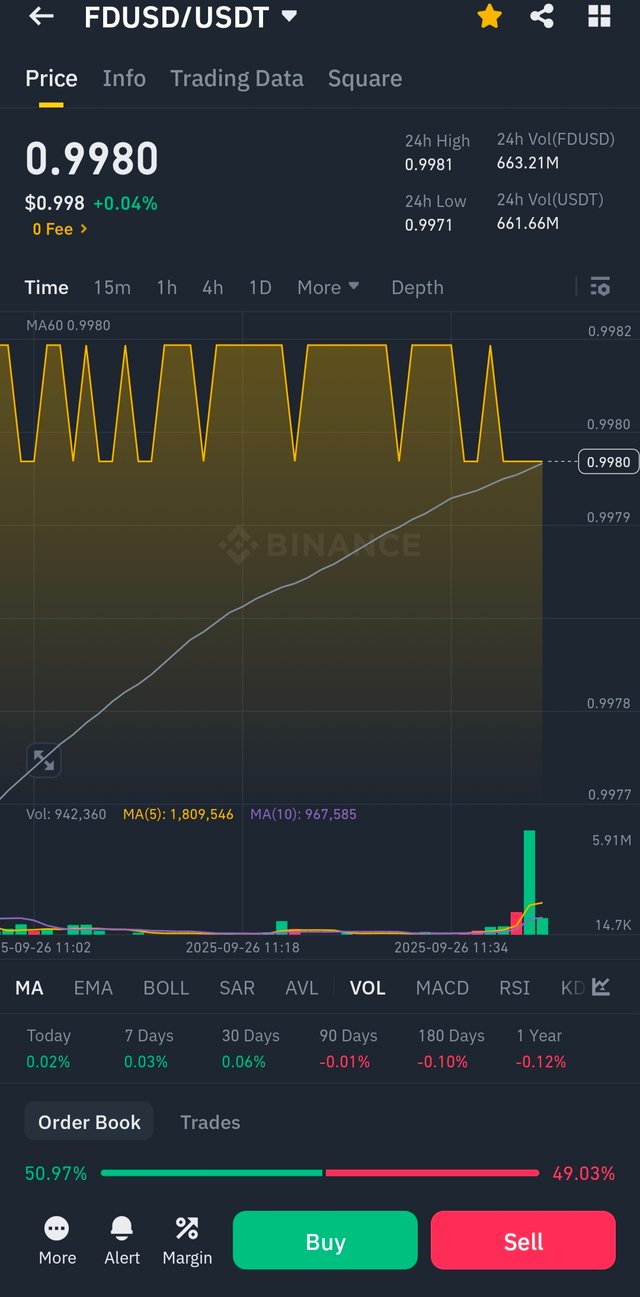Select the 15m interval

[112, 287]
